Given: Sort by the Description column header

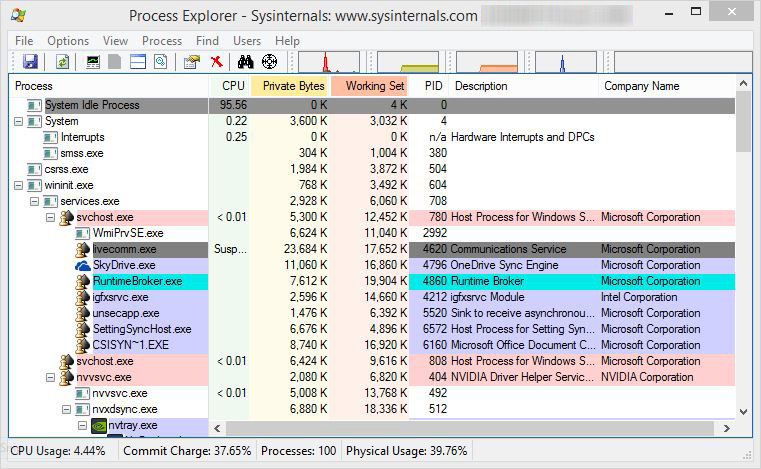Looking at the screenshot, I should pos(524,86).
